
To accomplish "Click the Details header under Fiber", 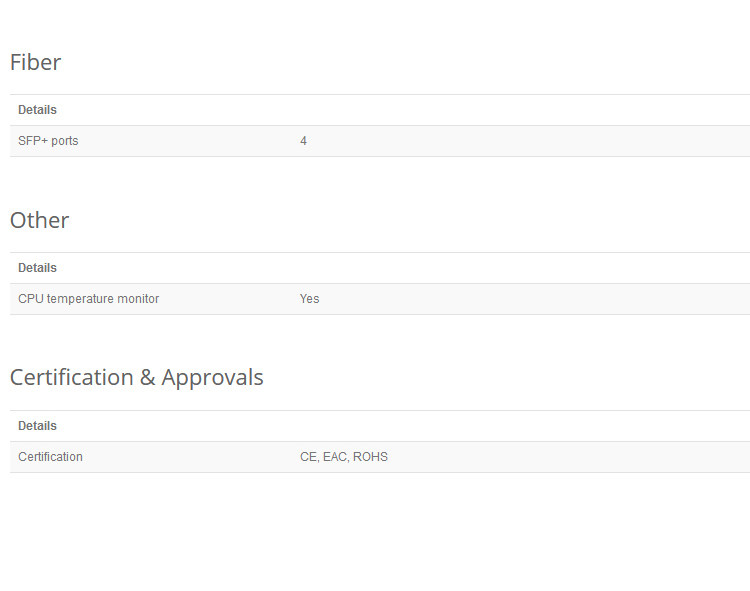I will (x=37, y=110).
